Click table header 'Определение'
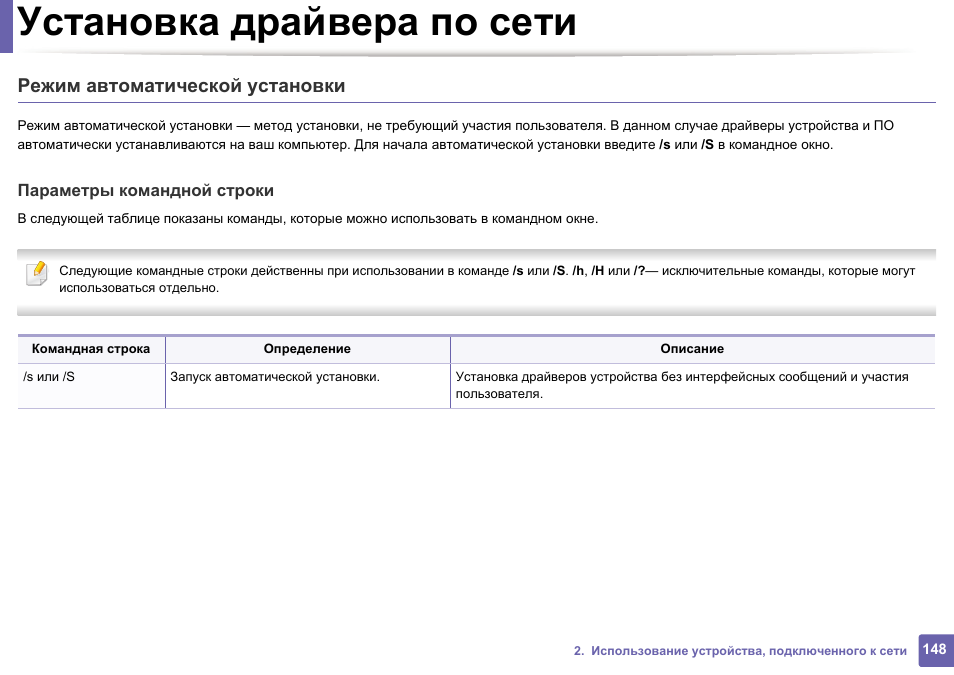Viewport: 954px width, 675px height. pos(307,349)
